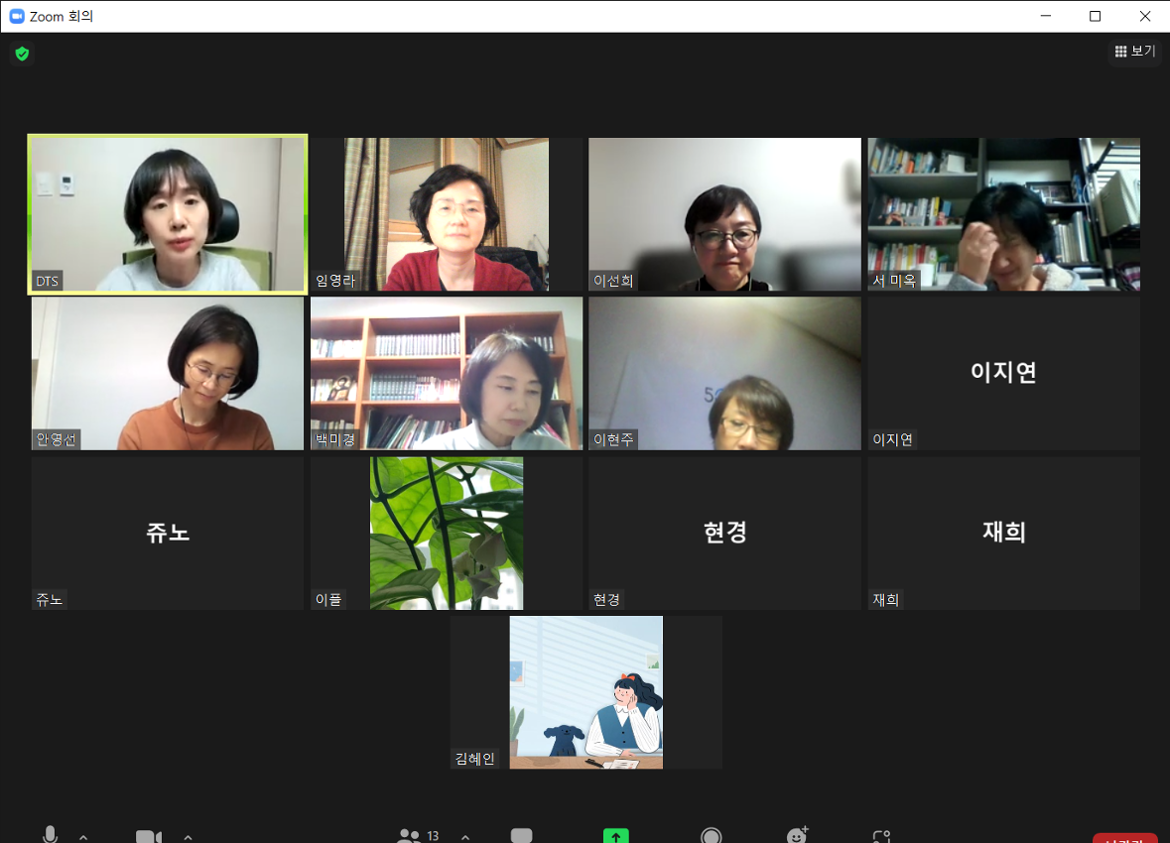Open the microphone selection dropdown arrow

pyautogui.click(x=84, y=838)
